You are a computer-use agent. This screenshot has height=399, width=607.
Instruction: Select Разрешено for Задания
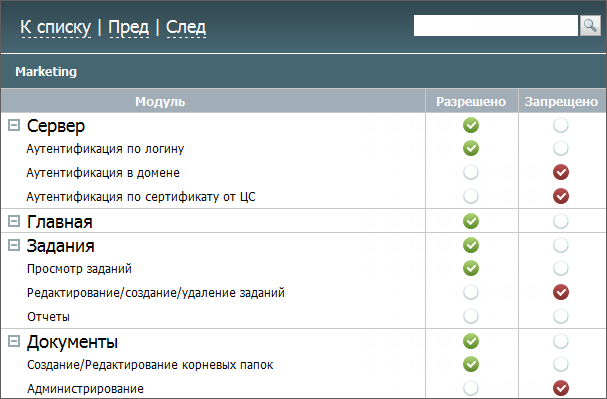[x=471, y=245]
